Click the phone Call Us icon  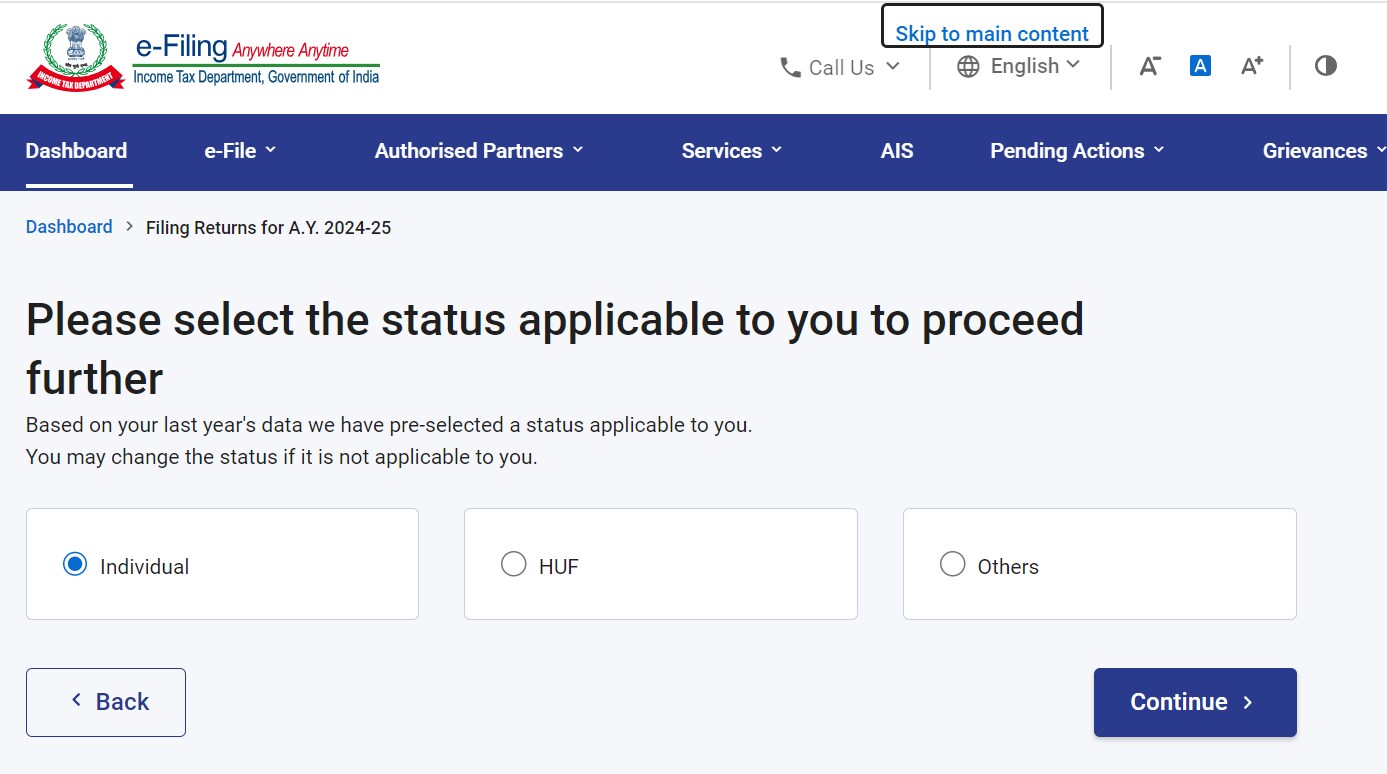[x=790, y=67]
